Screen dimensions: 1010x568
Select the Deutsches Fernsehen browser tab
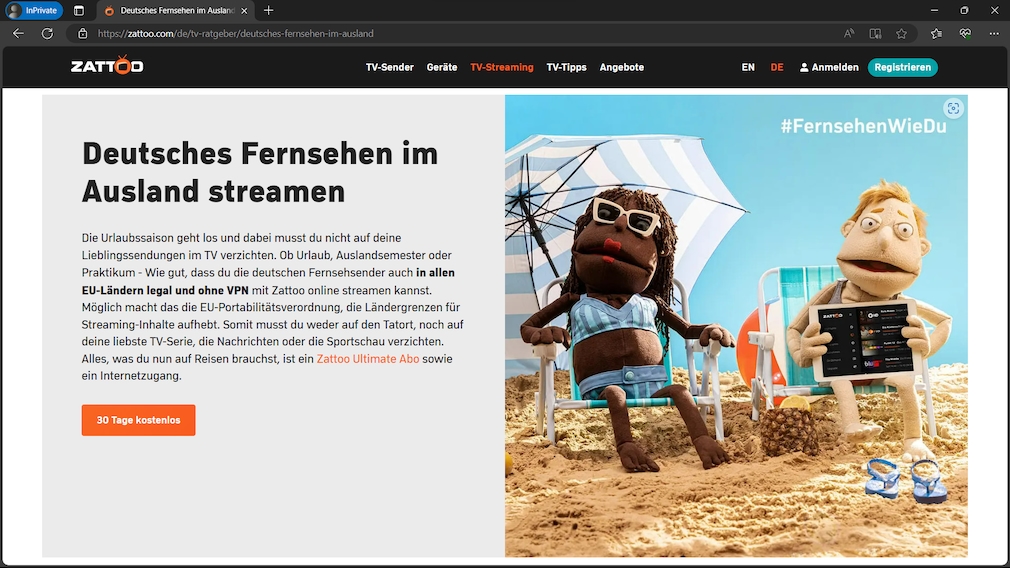point(176,10)
